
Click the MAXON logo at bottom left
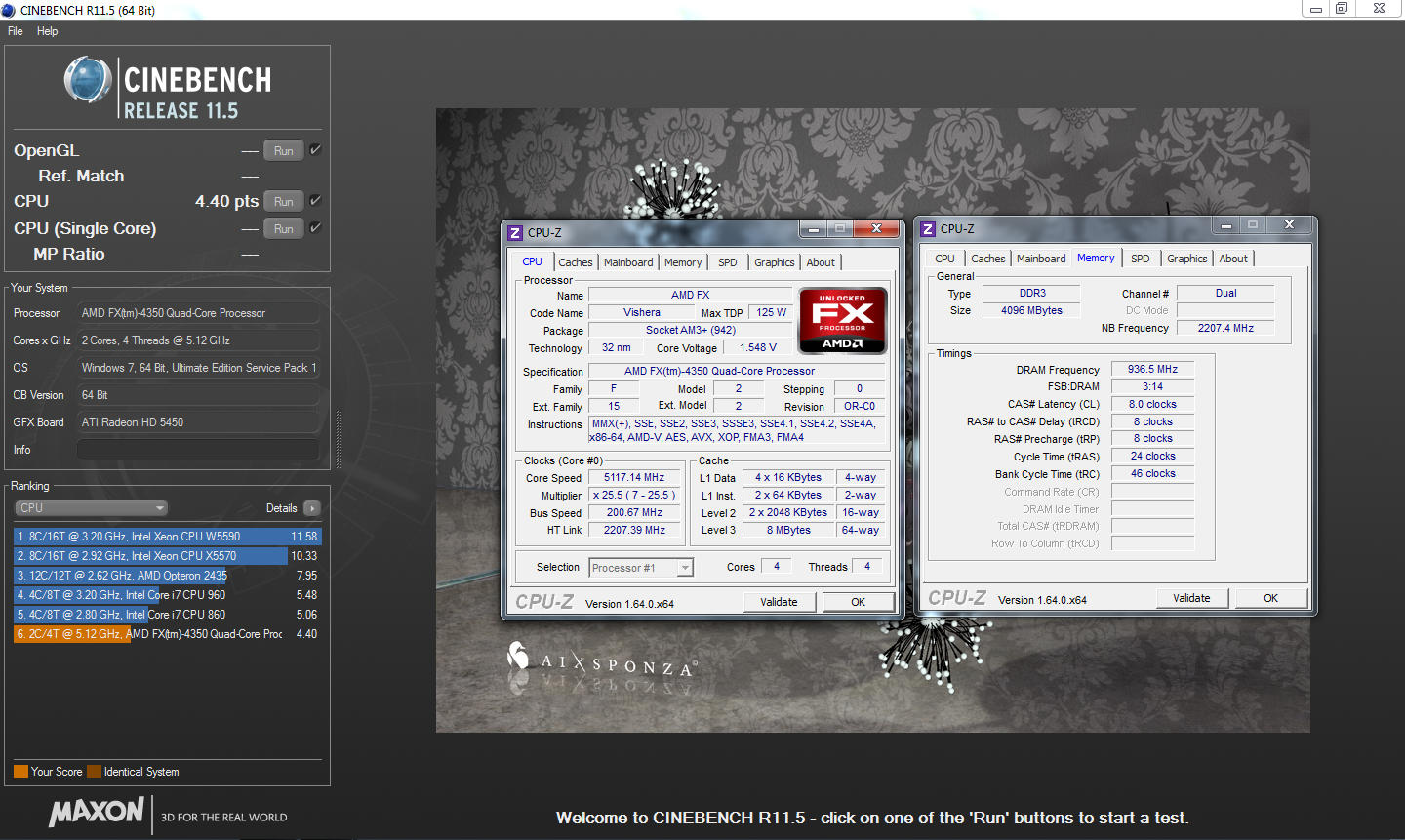(x=97, y=812)
